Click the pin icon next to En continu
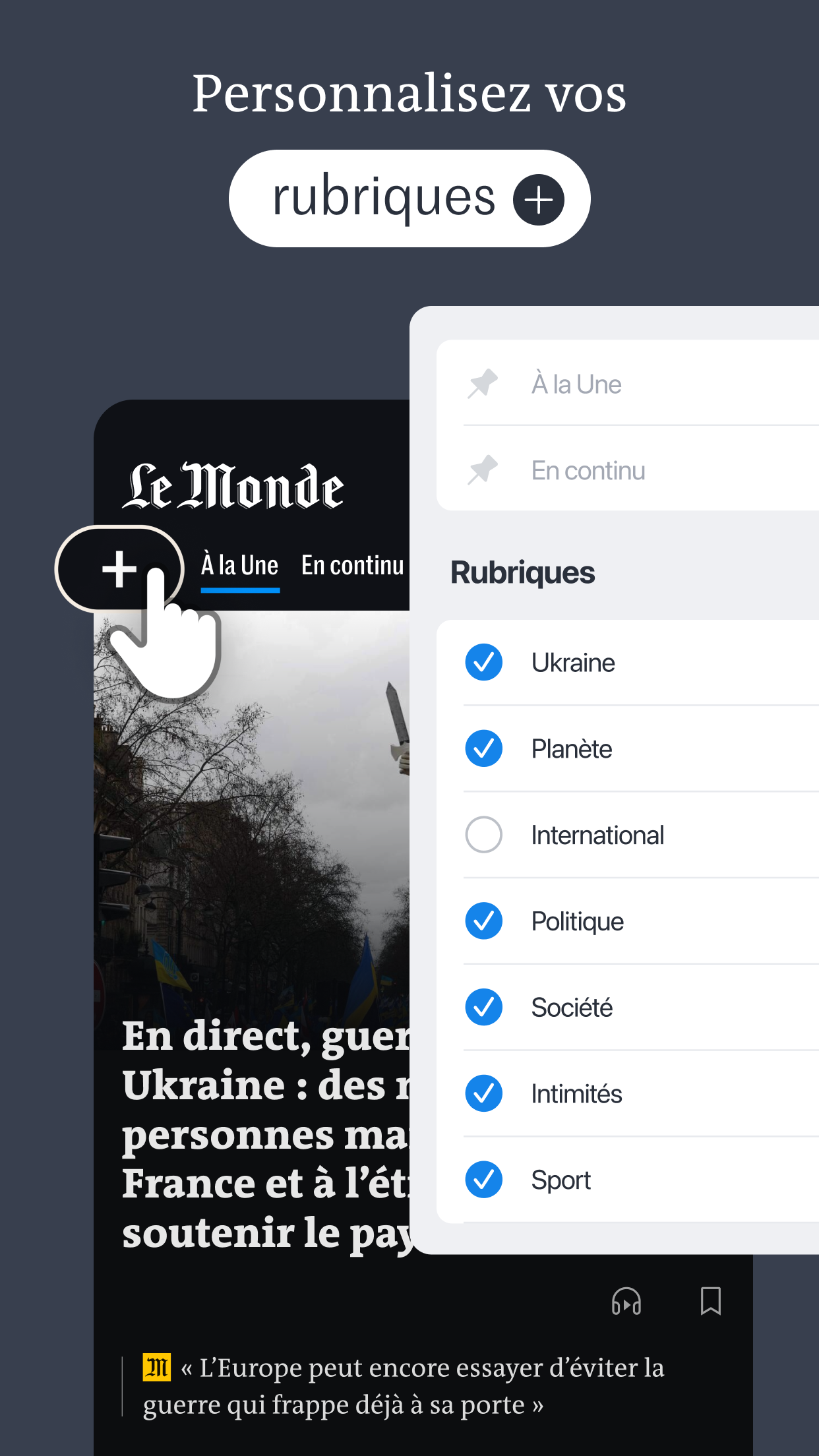 tap(483, 470)
